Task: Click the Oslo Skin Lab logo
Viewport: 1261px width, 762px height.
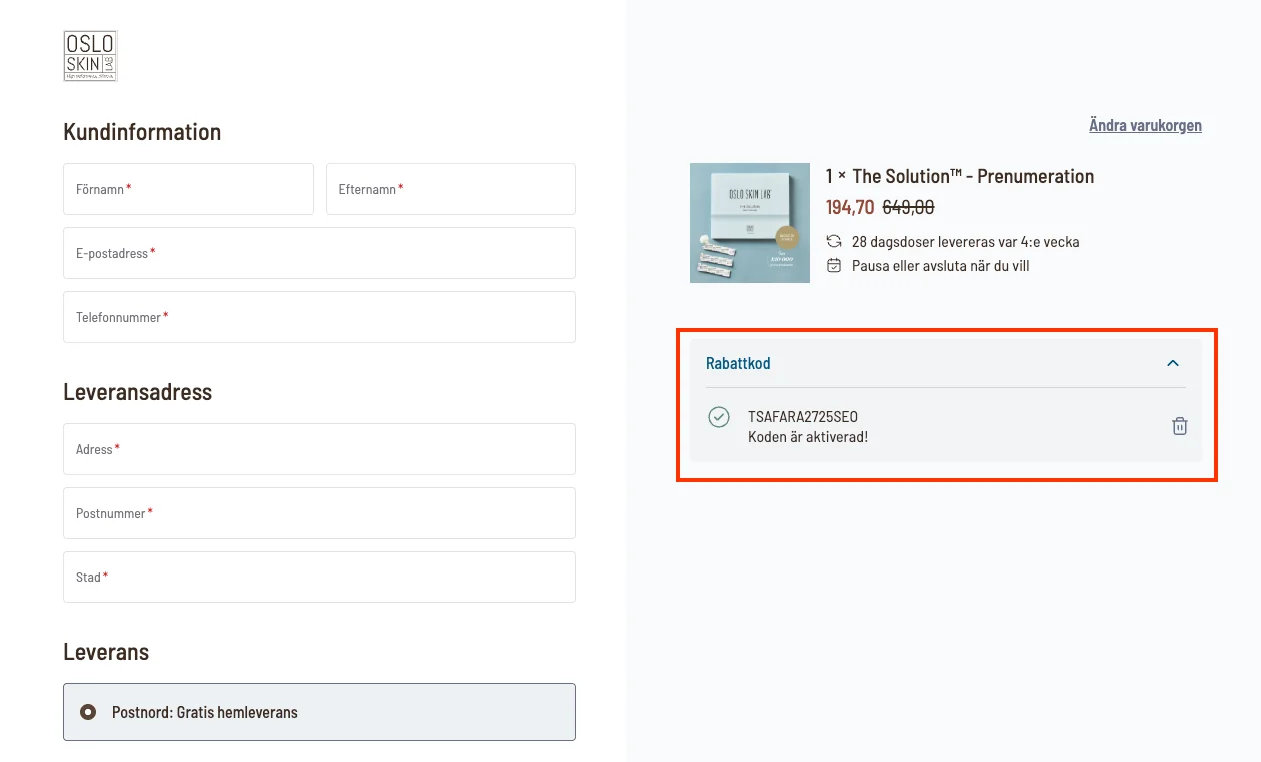Action: click(x=90, y=56)
